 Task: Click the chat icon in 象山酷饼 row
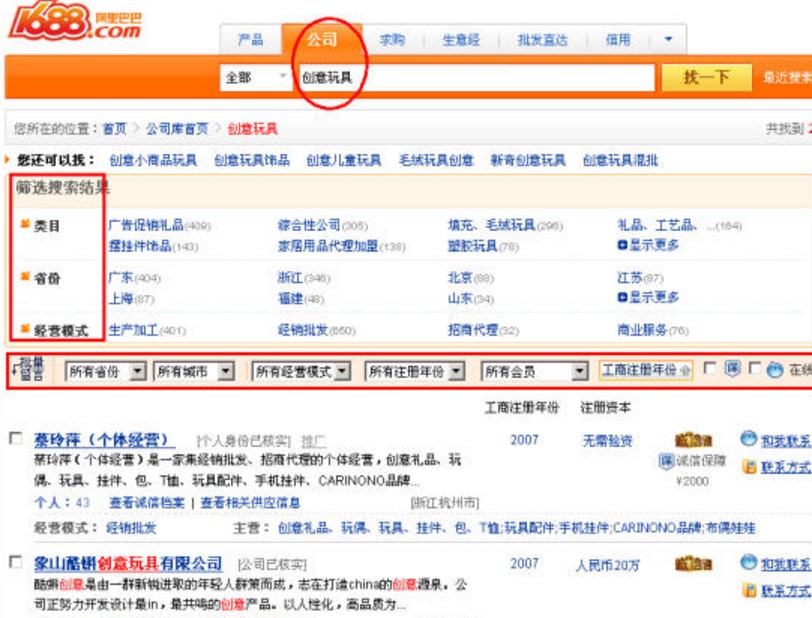[748, 562]
